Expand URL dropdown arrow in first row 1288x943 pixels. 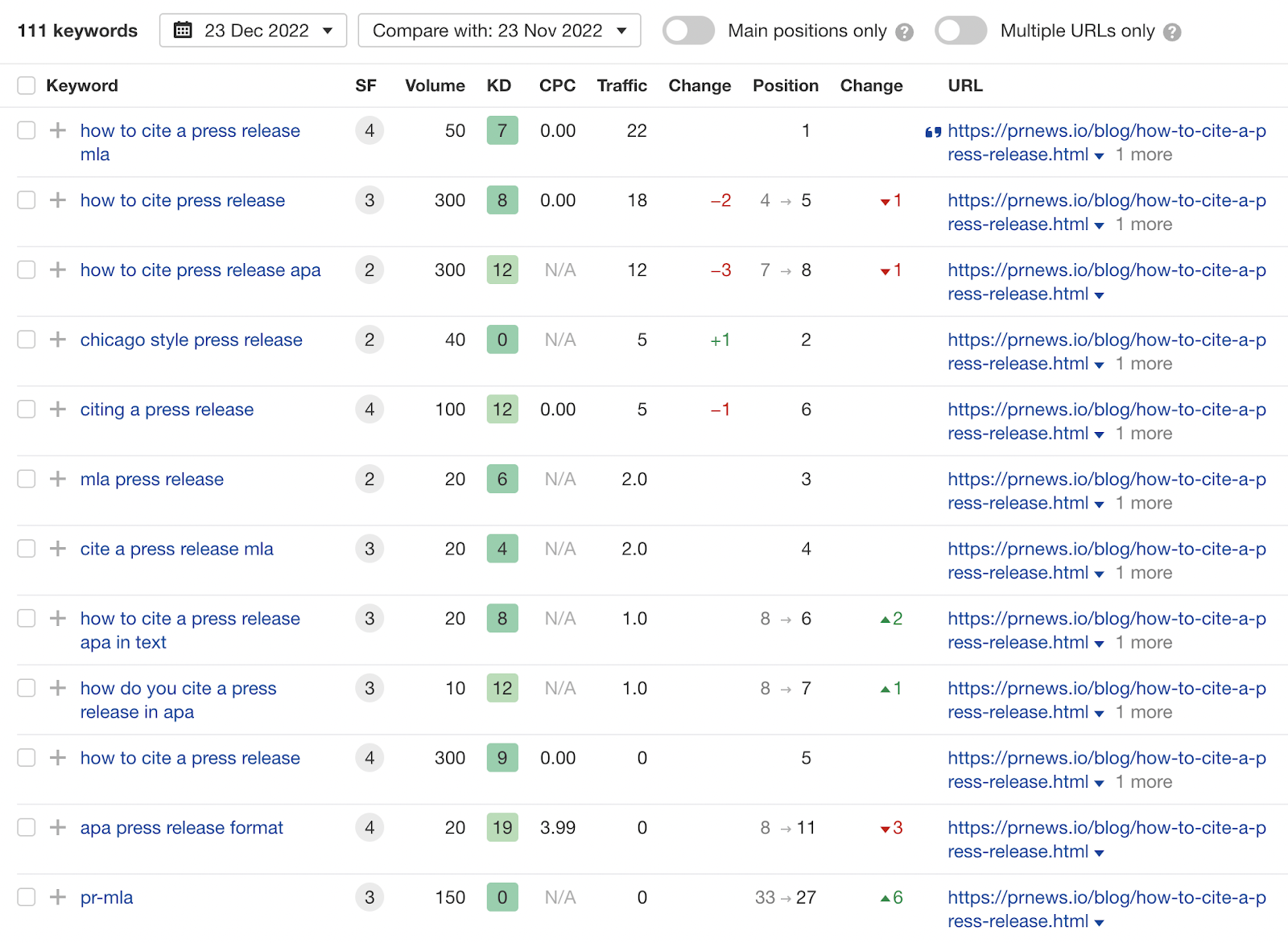1099,156
